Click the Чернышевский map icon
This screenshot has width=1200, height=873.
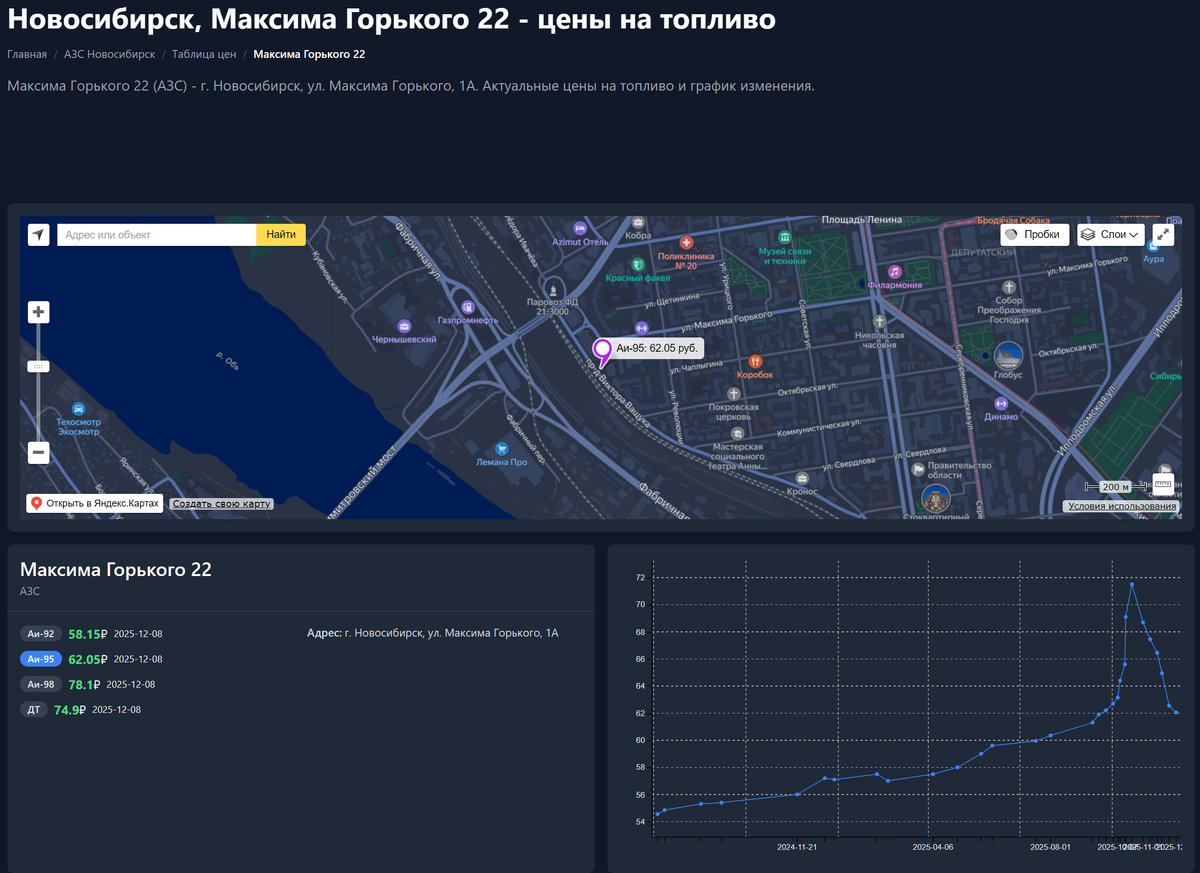coord(404,326)
